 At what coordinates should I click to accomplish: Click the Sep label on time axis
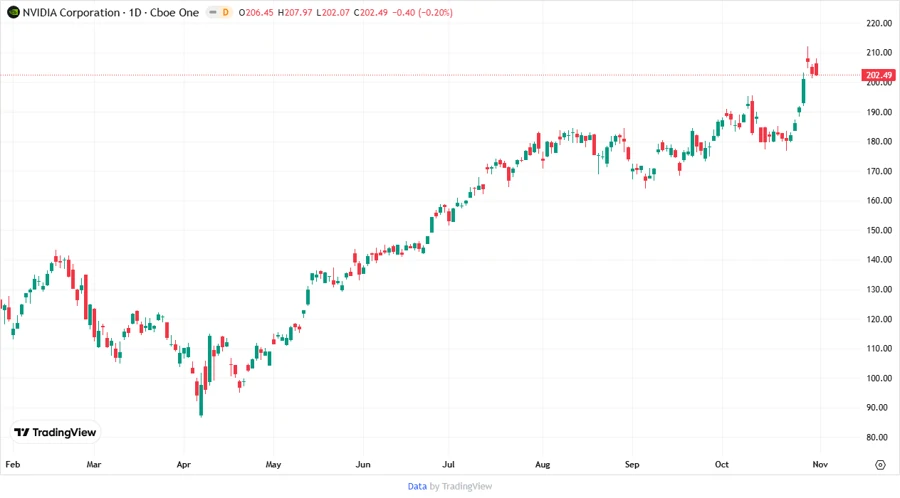coord(632,464)
